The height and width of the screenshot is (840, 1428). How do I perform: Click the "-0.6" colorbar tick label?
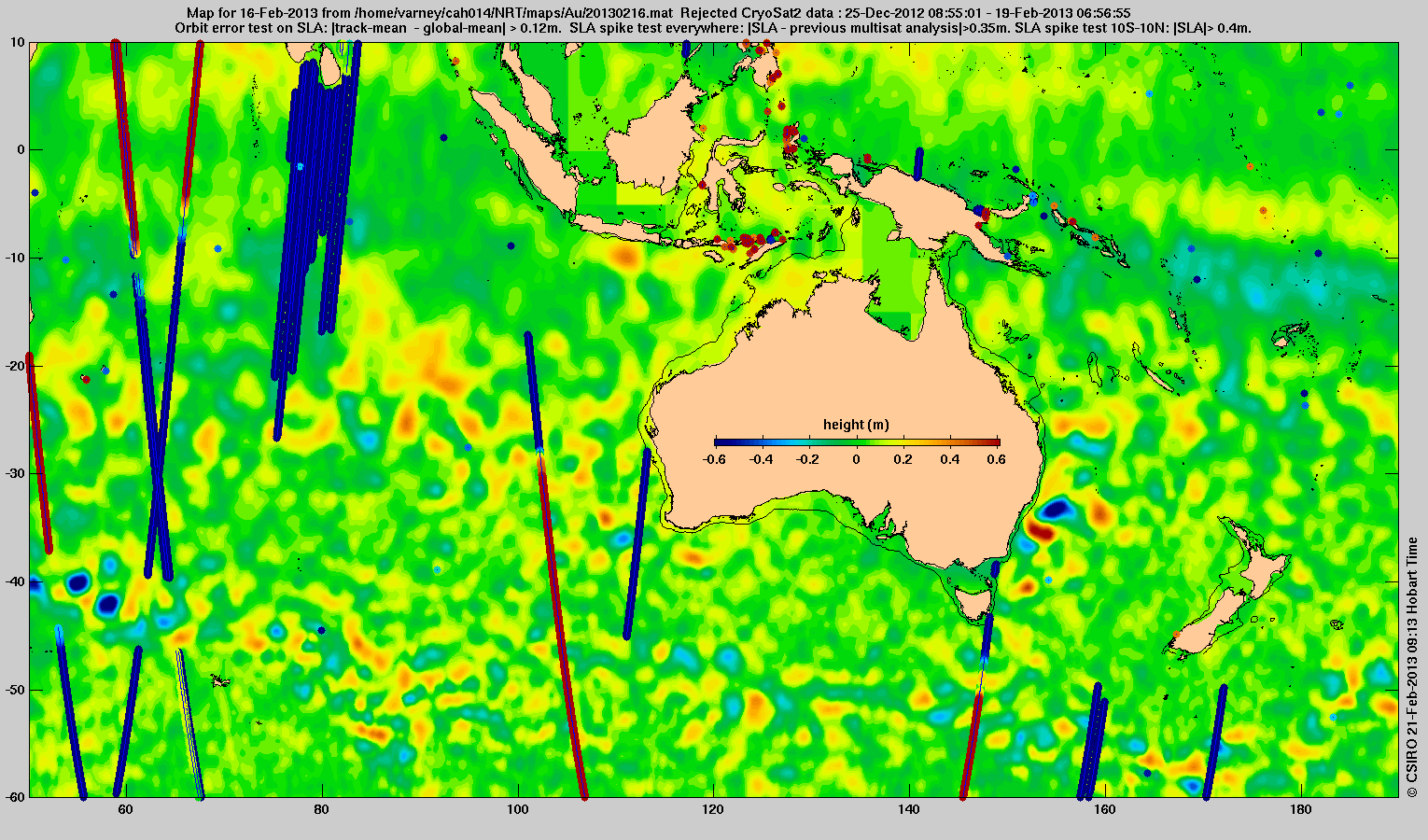click(x=714, y=459)
